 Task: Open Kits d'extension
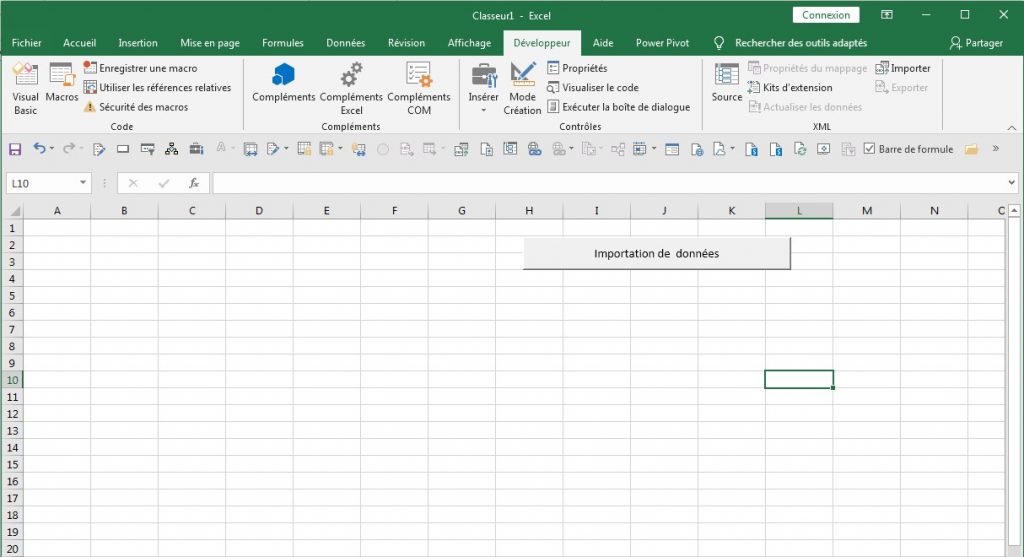pyautogui.click(x=790, y=88)
